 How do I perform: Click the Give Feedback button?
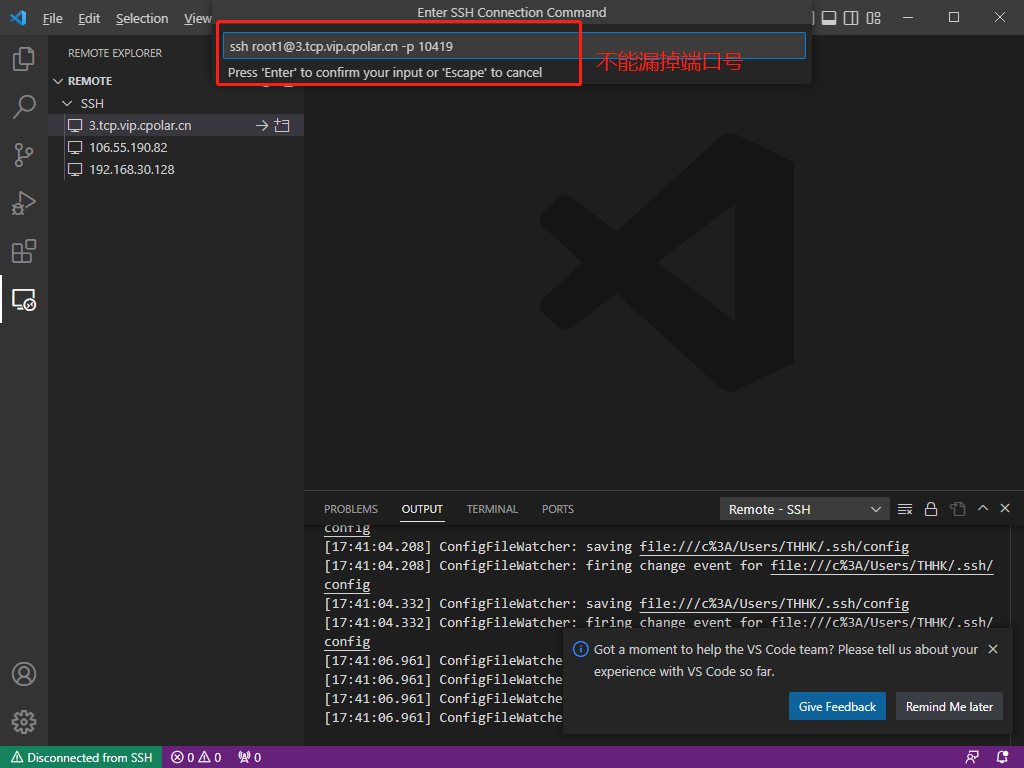(x=837, y=706)
